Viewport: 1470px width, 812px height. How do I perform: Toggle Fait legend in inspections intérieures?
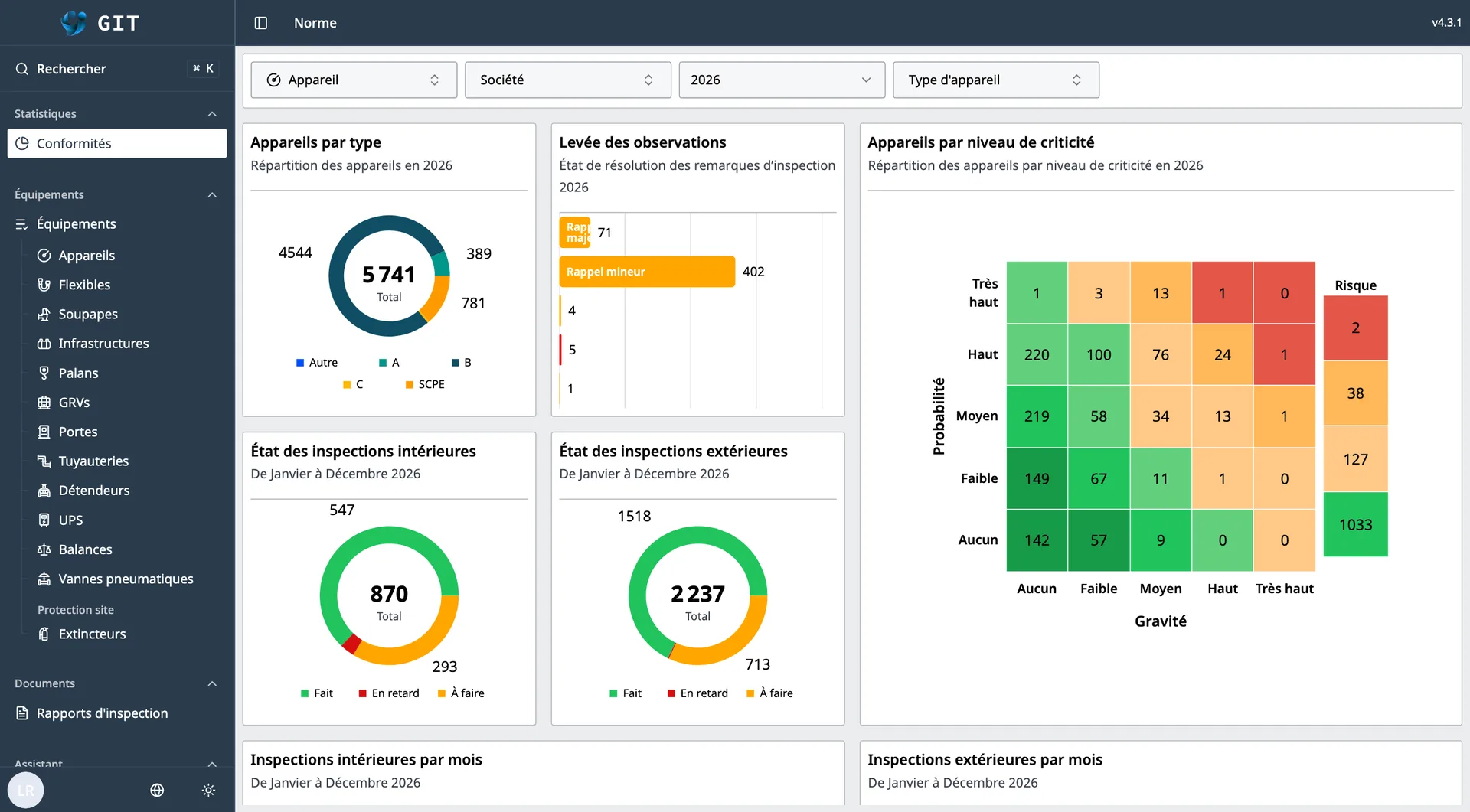[x=317, y=693]
